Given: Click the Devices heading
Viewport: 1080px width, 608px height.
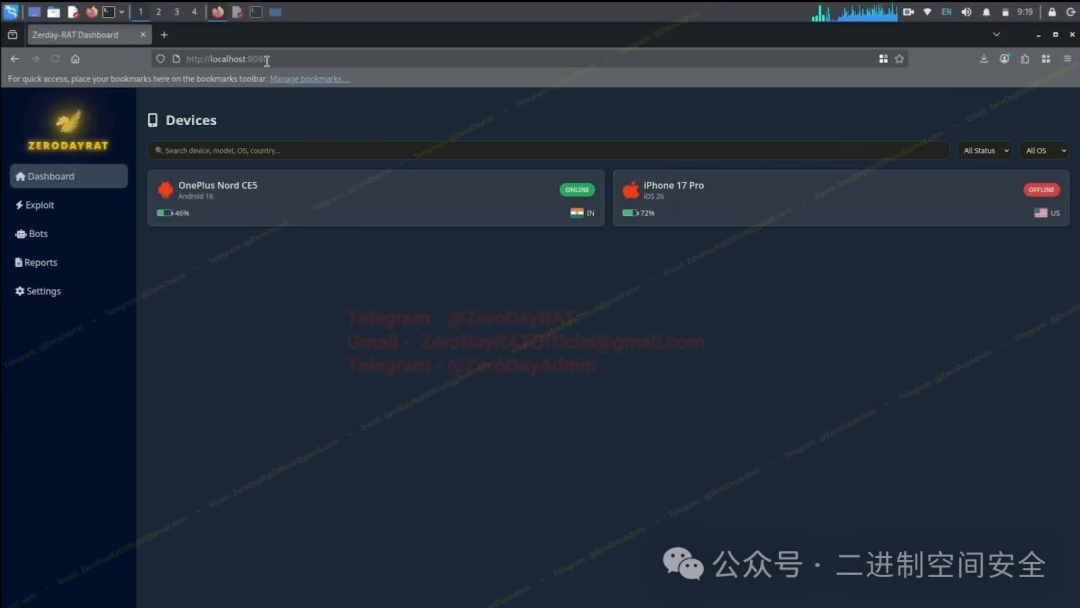Looking at the screenshot, I should point(183,120).
